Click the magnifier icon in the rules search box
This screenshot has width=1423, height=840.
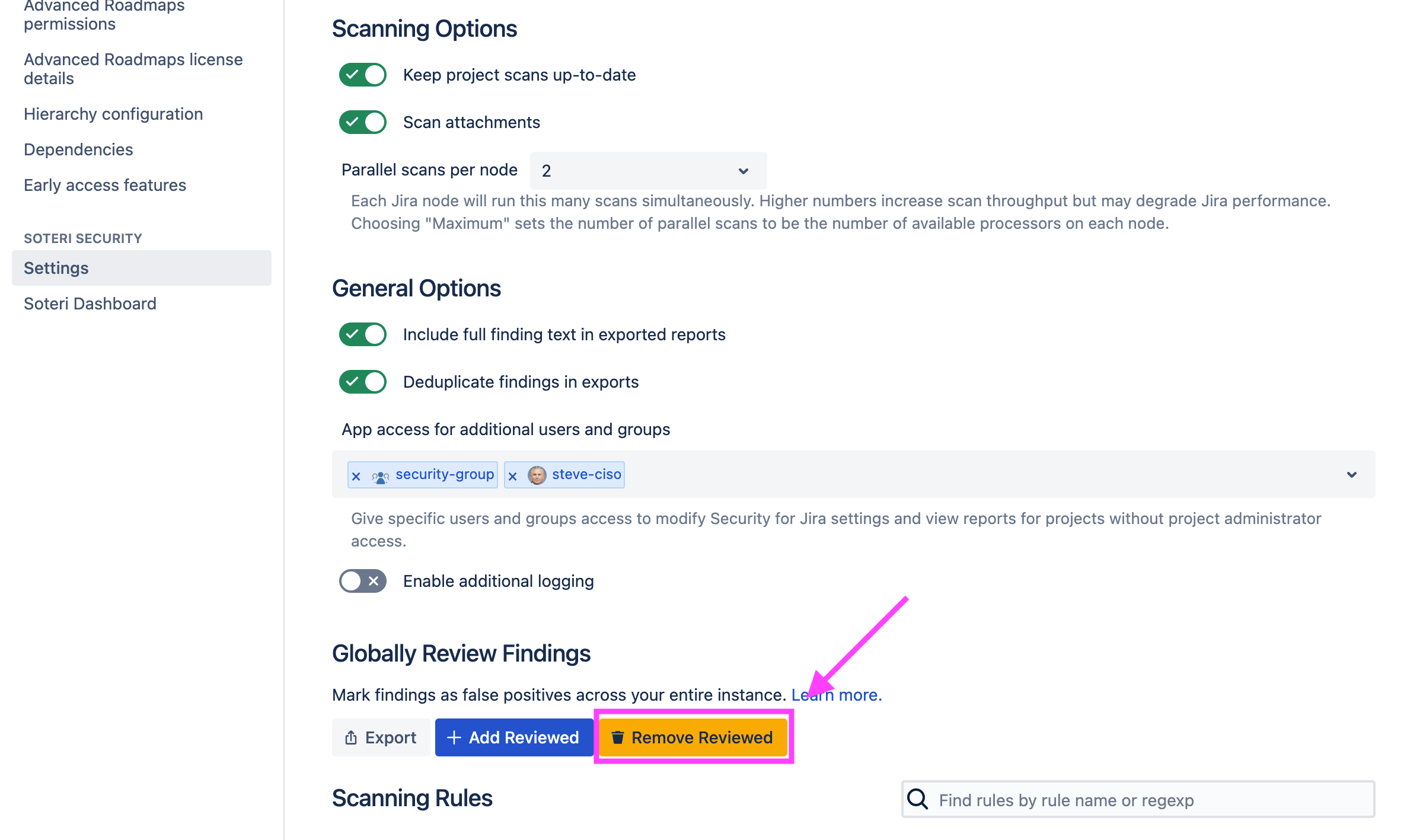click(917, 799)
